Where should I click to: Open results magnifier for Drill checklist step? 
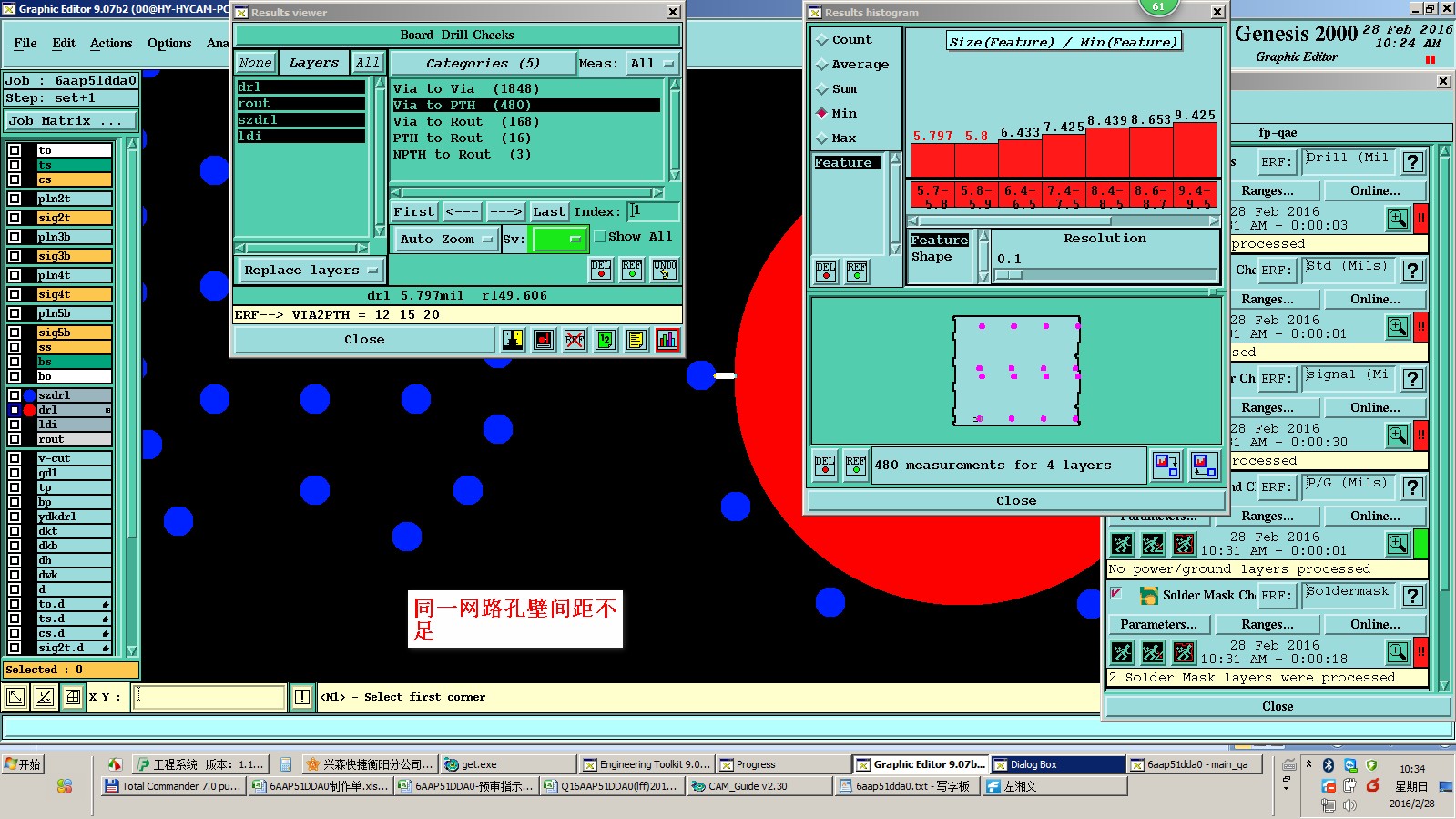click(1398, 219)
